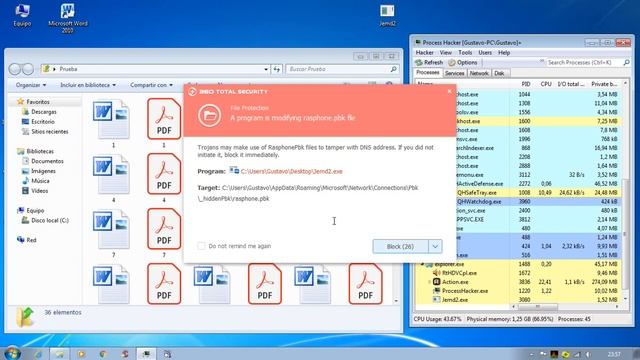
Task: Select the QHWatchdog.exe process row
Action: (538, 202)
